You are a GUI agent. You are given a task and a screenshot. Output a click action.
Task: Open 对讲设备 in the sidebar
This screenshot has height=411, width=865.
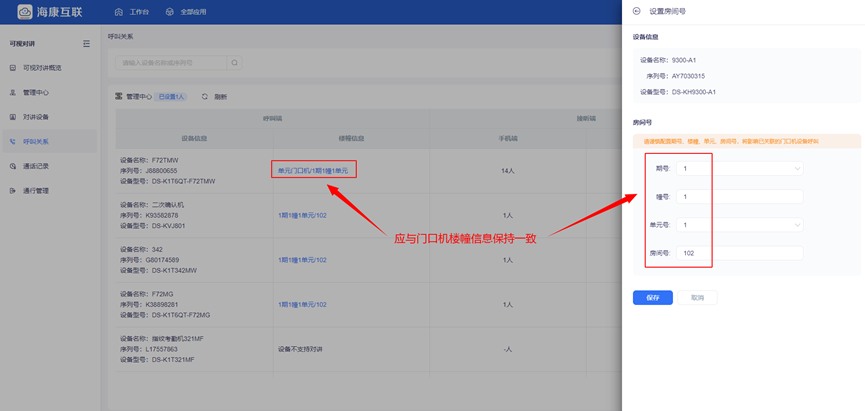click(36, 117)
